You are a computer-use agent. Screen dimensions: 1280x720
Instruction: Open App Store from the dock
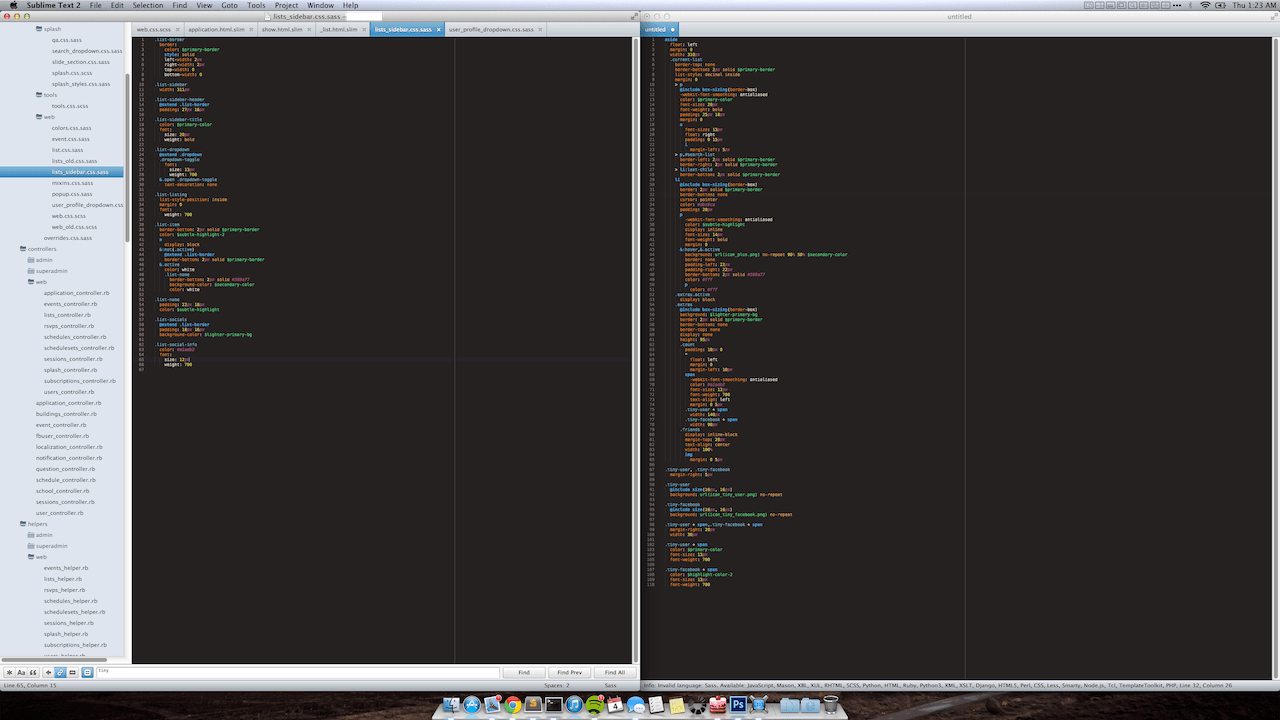tap(471, 705)
